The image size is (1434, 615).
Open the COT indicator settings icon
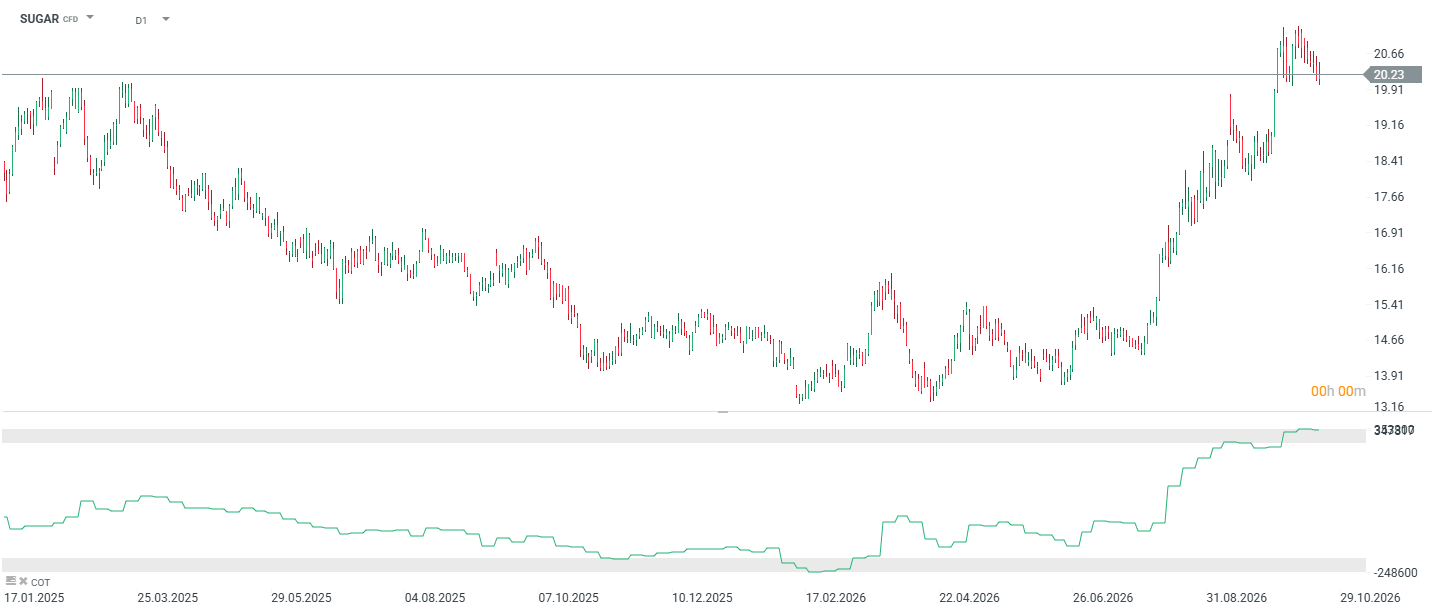tap(11, 580)
